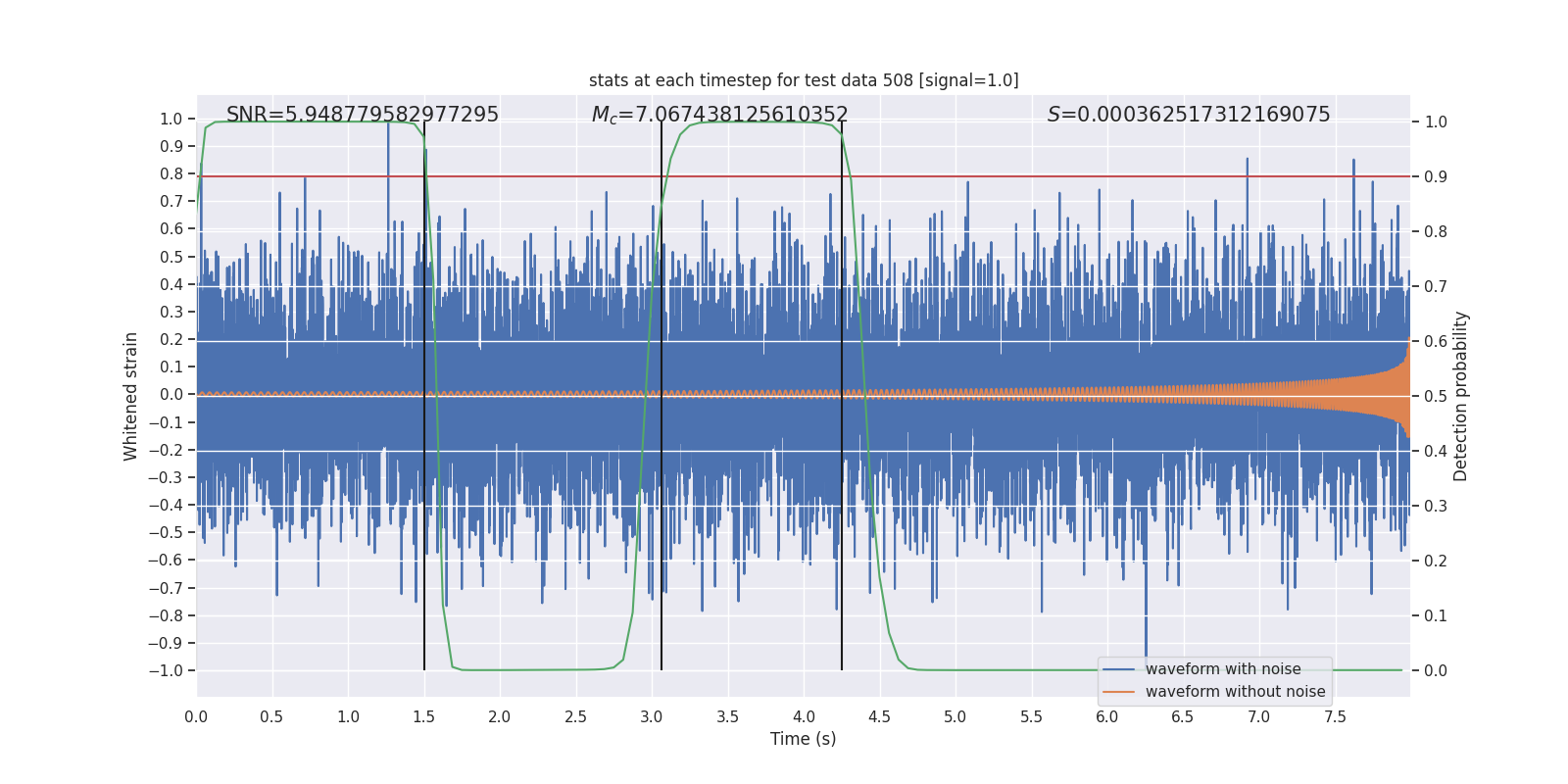Select the SNR=5.948779582977295 annotation
This screenshot has height=784, width=1568.
(x=363, y=115)
